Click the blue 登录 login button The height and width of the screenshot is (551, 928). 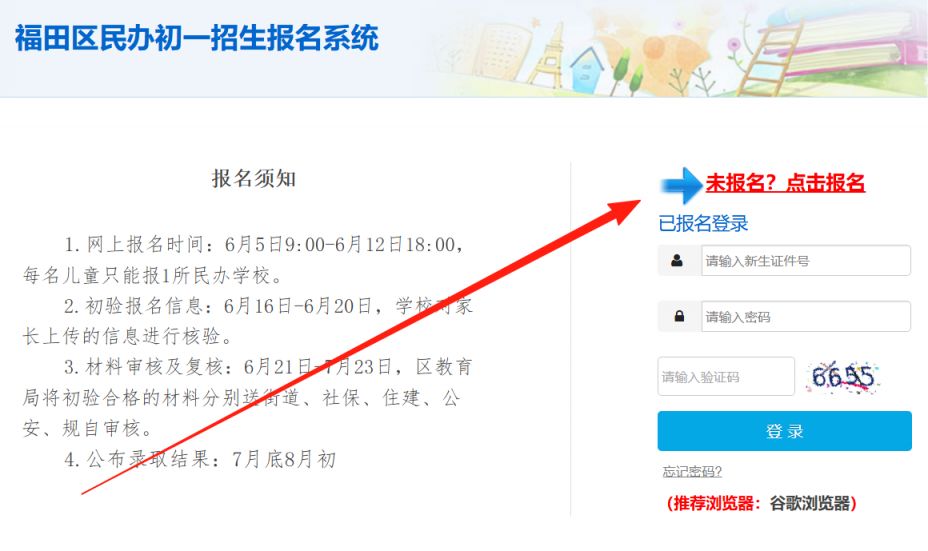pyautogui.click(x=784, y=431)
